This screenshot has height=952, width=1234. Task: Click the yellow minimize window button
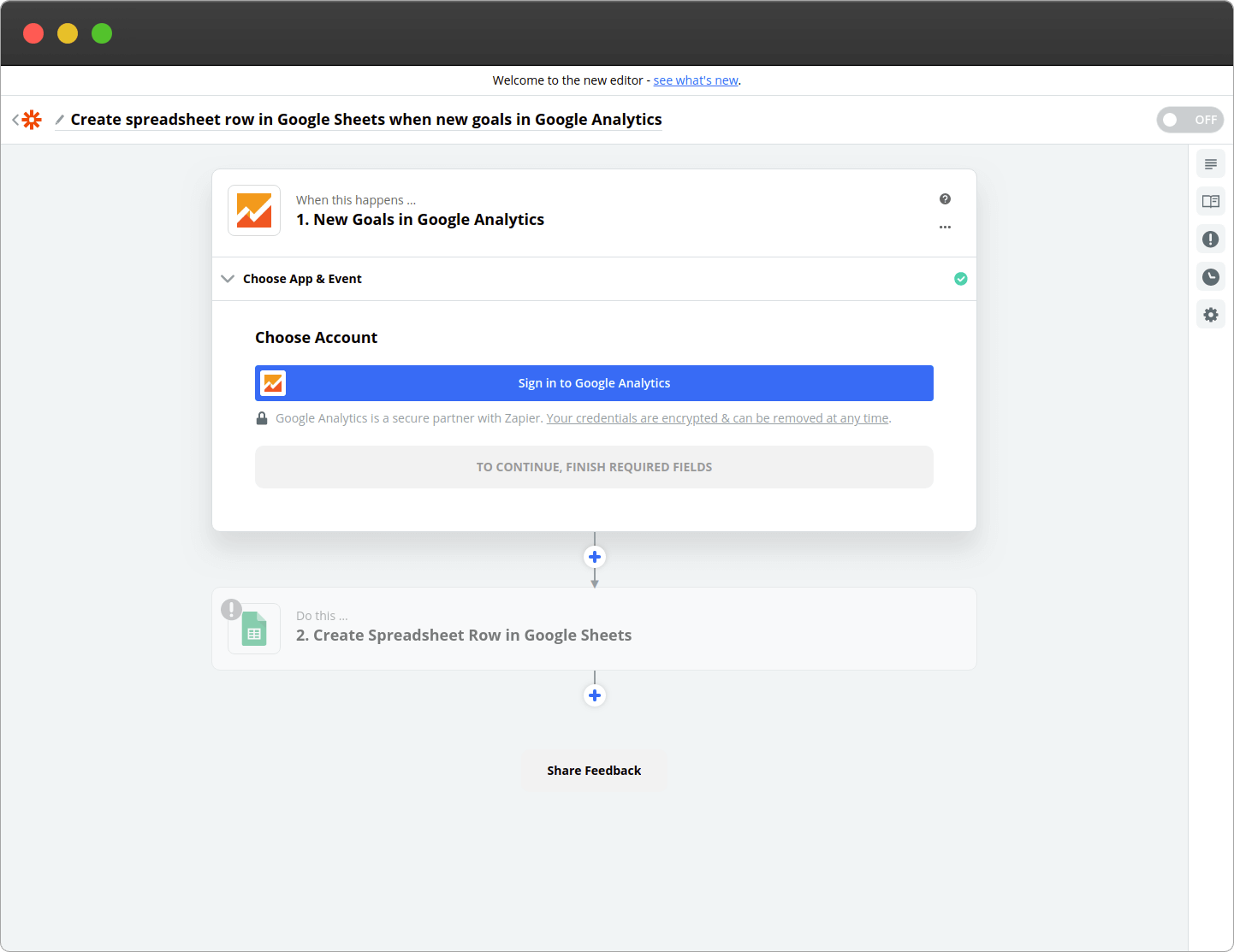click(x=68, y=33)
